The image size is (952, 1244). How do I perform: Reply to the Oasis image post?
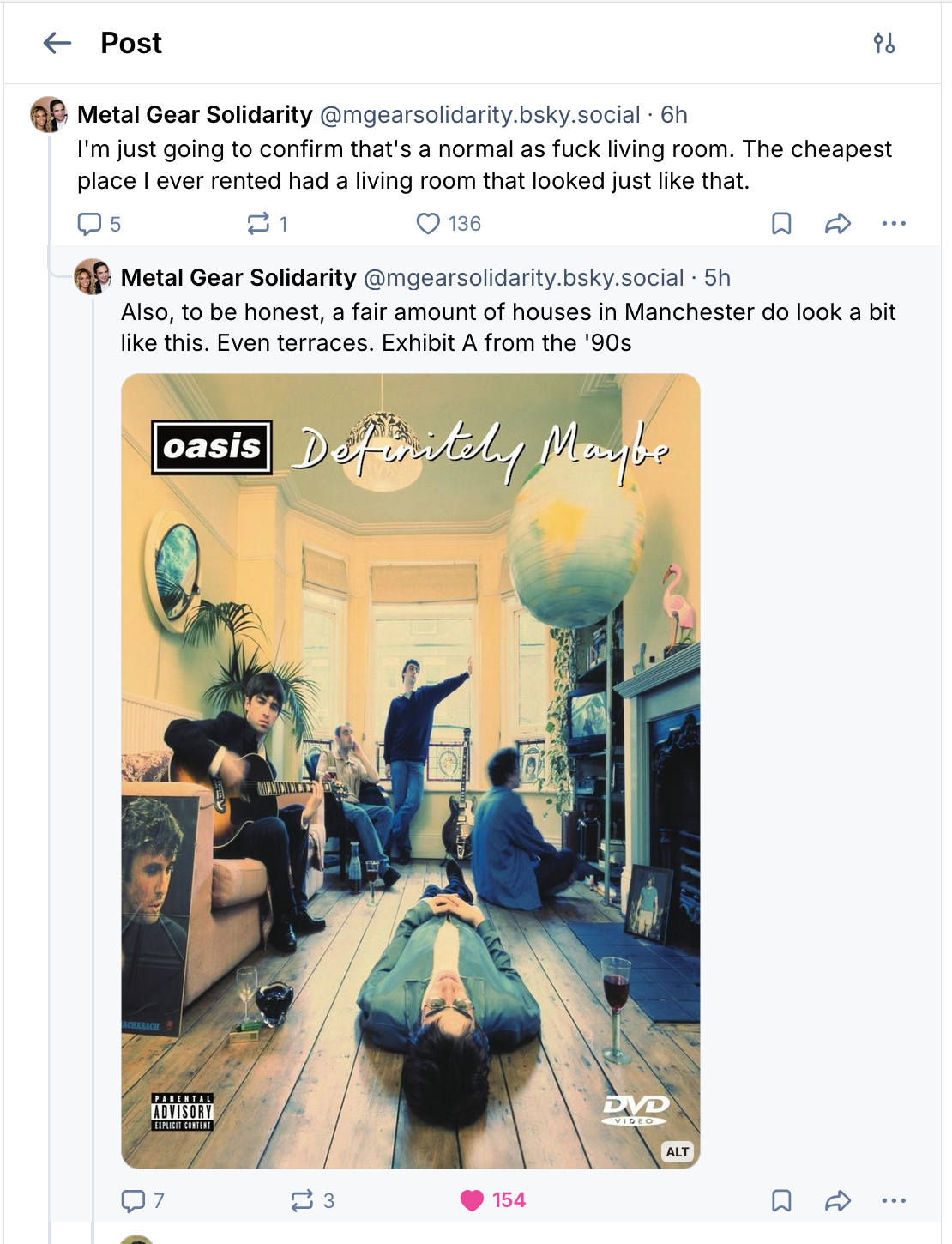134,1200
